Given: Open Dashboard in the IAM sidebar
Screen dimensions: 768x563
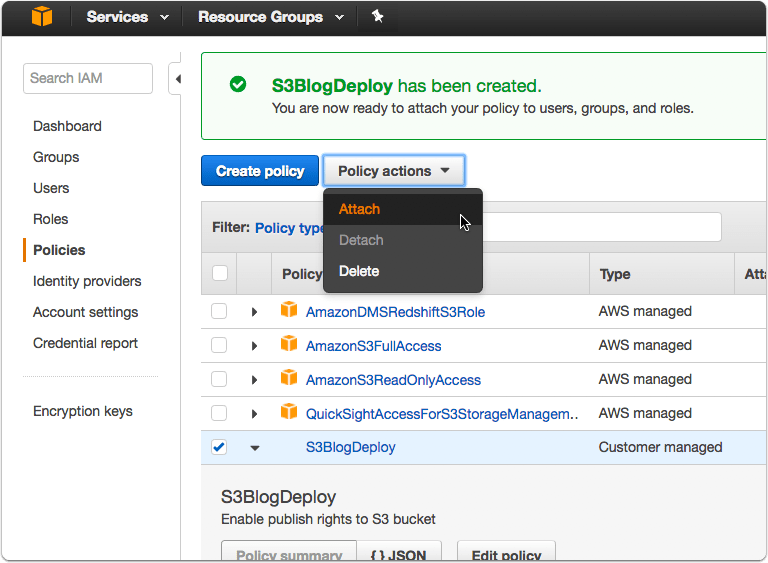Looking at the screenshot, I should (68, 126).
